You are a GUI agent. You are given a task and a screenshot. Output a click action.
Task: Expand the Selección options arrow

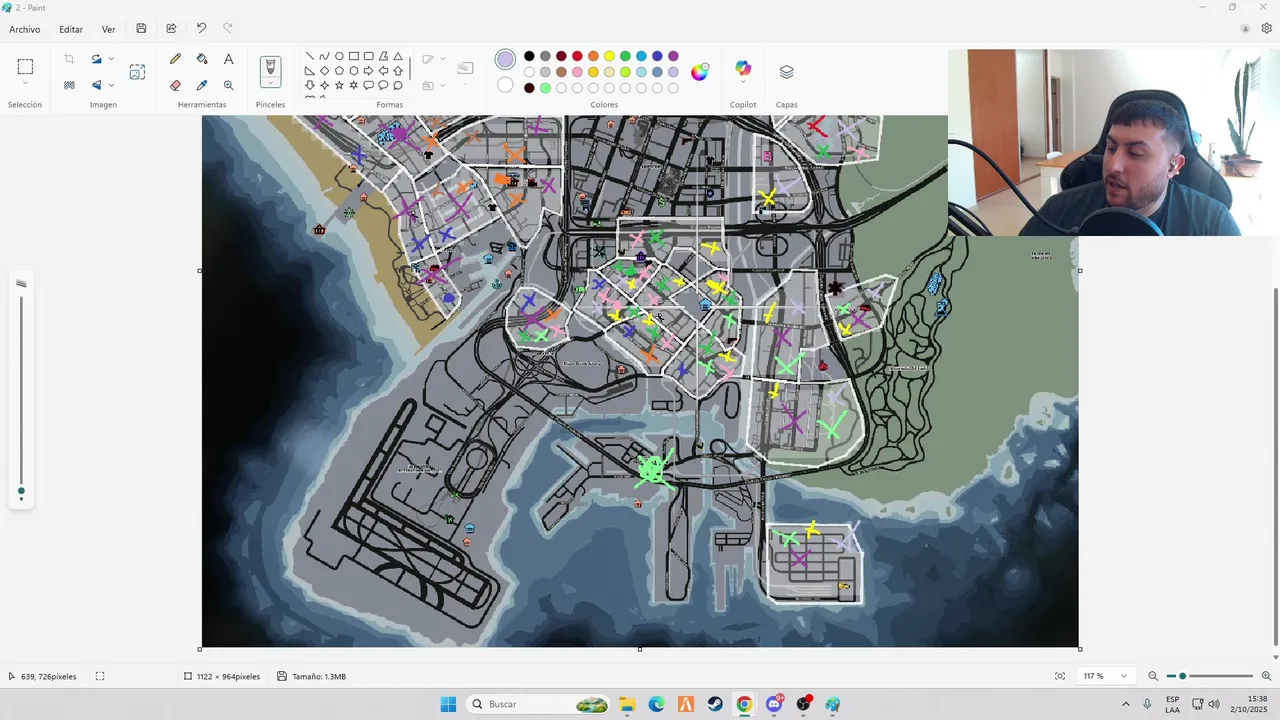pyautogui.click(x=25, y=84)
